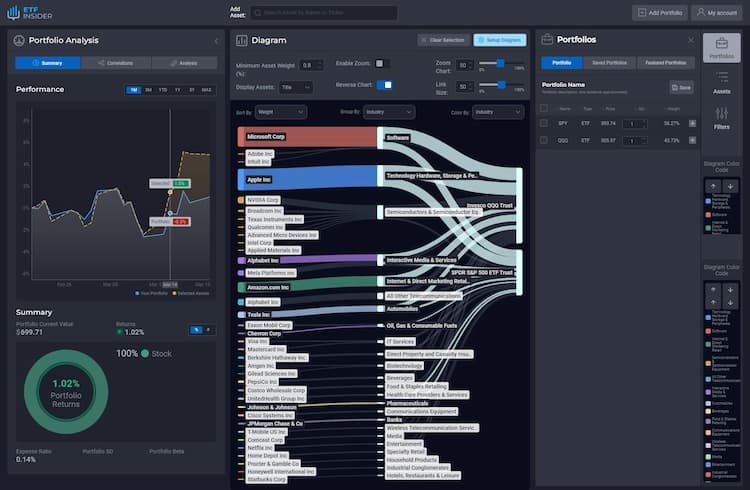Click the Software color swatch in the lower legend
The height and width of the screenshot is (490, 750).
pyautogui.click(x=708, y=331)
